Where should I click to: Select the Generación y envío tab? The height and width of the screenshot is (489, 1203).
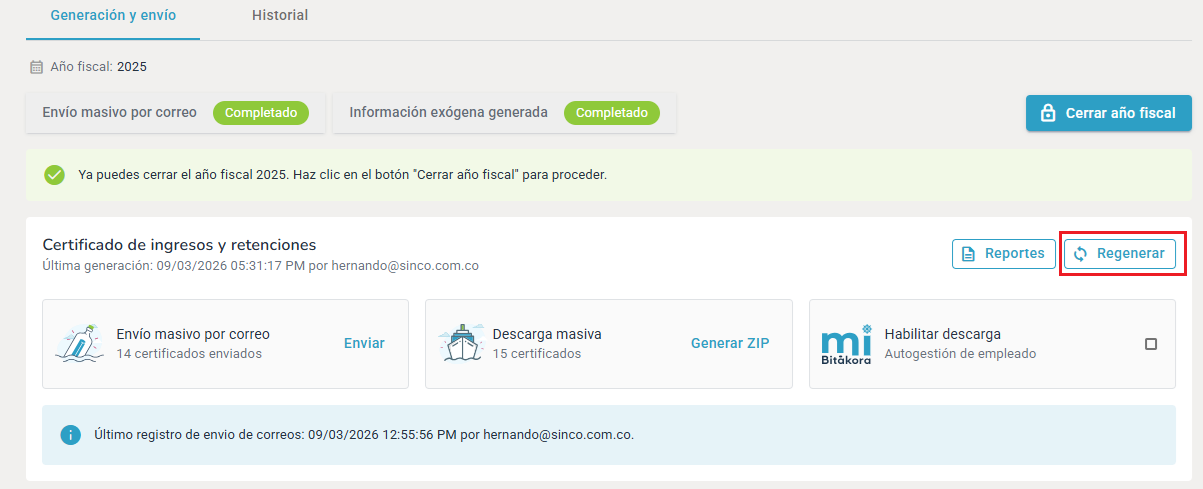[x=112, y=16]
